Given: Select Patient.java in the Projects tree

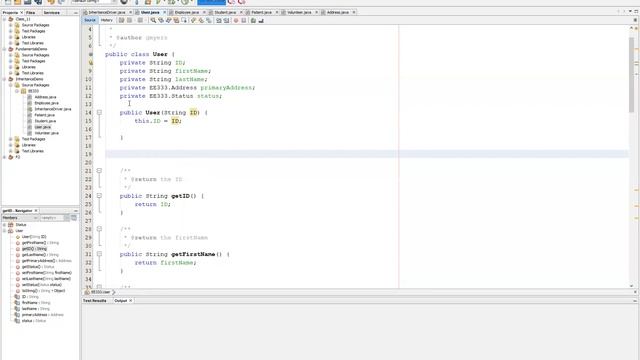Looking at the screenshot, I should (x=44, y=115).
